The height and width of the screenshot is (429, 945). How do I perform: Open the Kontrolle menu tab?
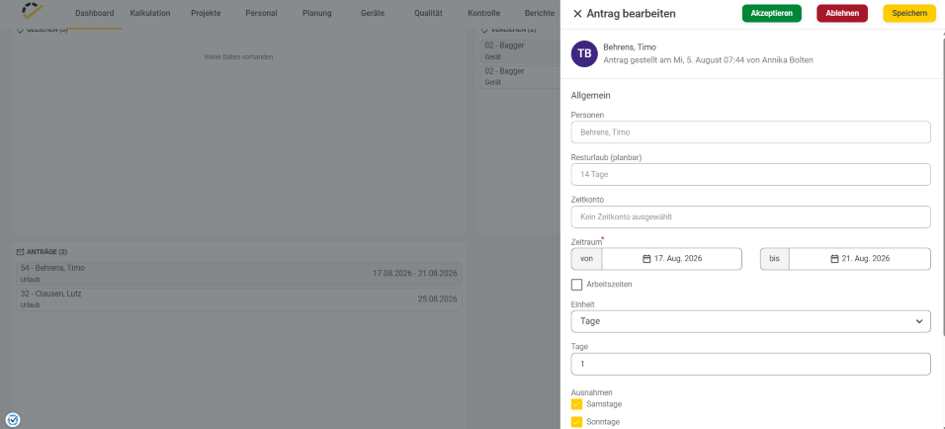[484, 13]
